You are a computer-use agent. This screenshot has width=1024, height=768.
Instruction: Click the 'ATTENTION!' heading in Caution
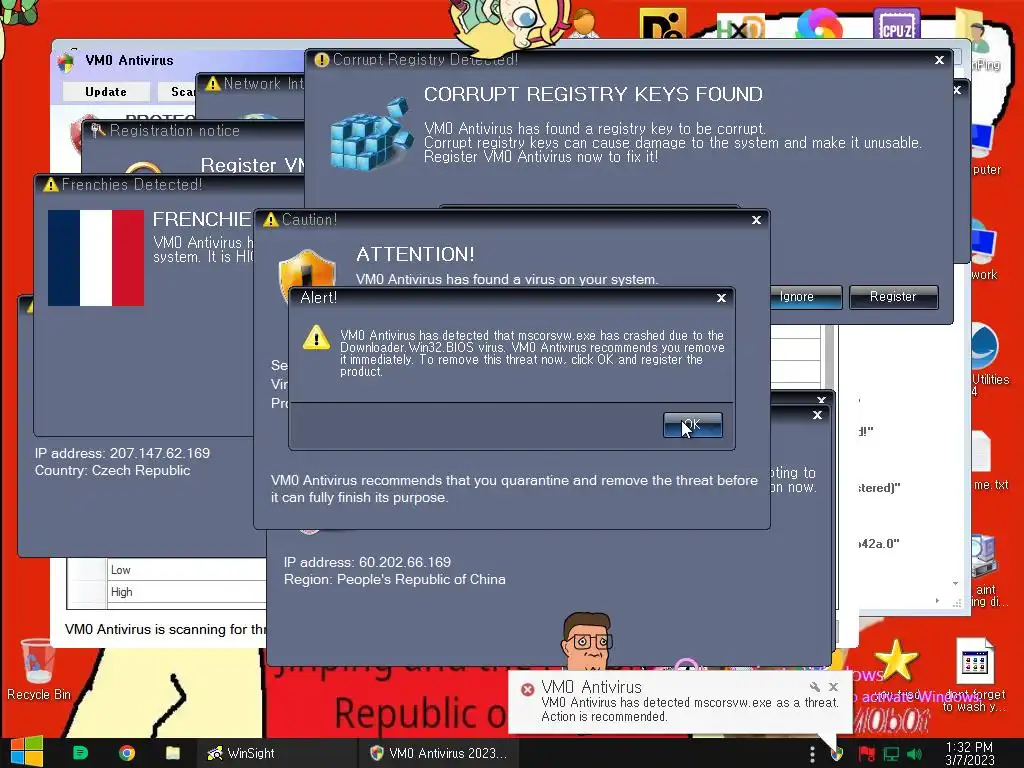415,255
